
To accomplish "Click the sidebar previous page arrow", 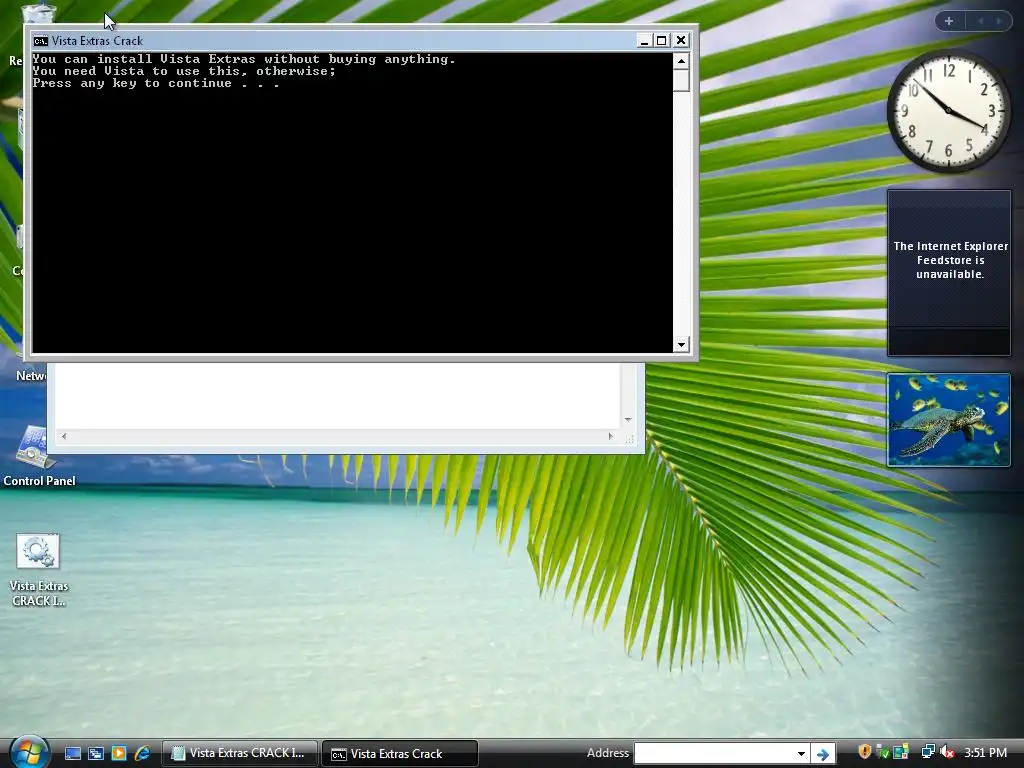I will tap(980, 21).
